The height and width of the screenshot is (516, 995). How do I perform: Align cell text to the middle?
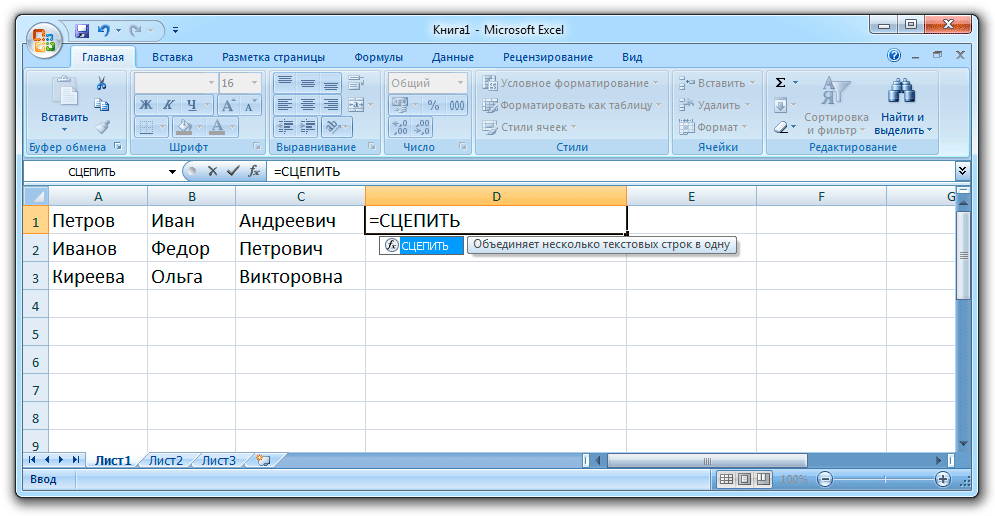point(308,83)
